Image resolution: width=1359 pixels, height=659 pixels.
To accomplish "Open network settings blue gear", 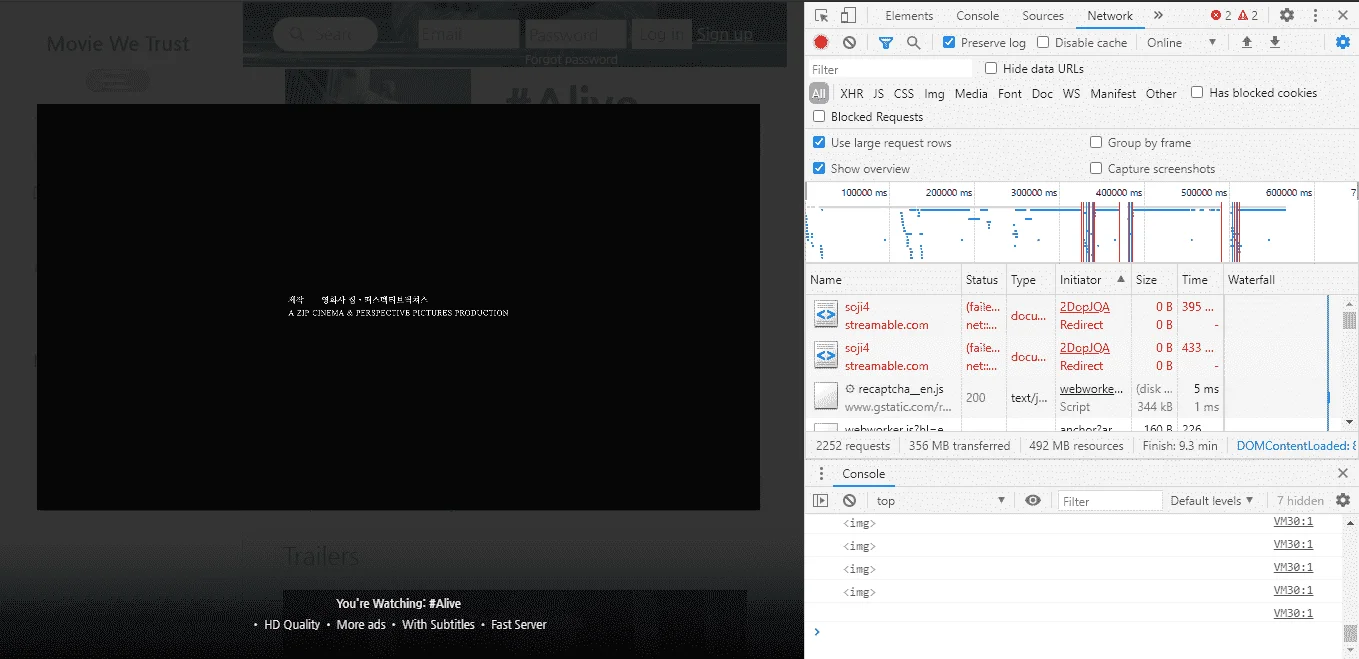I will (1343, 42).
